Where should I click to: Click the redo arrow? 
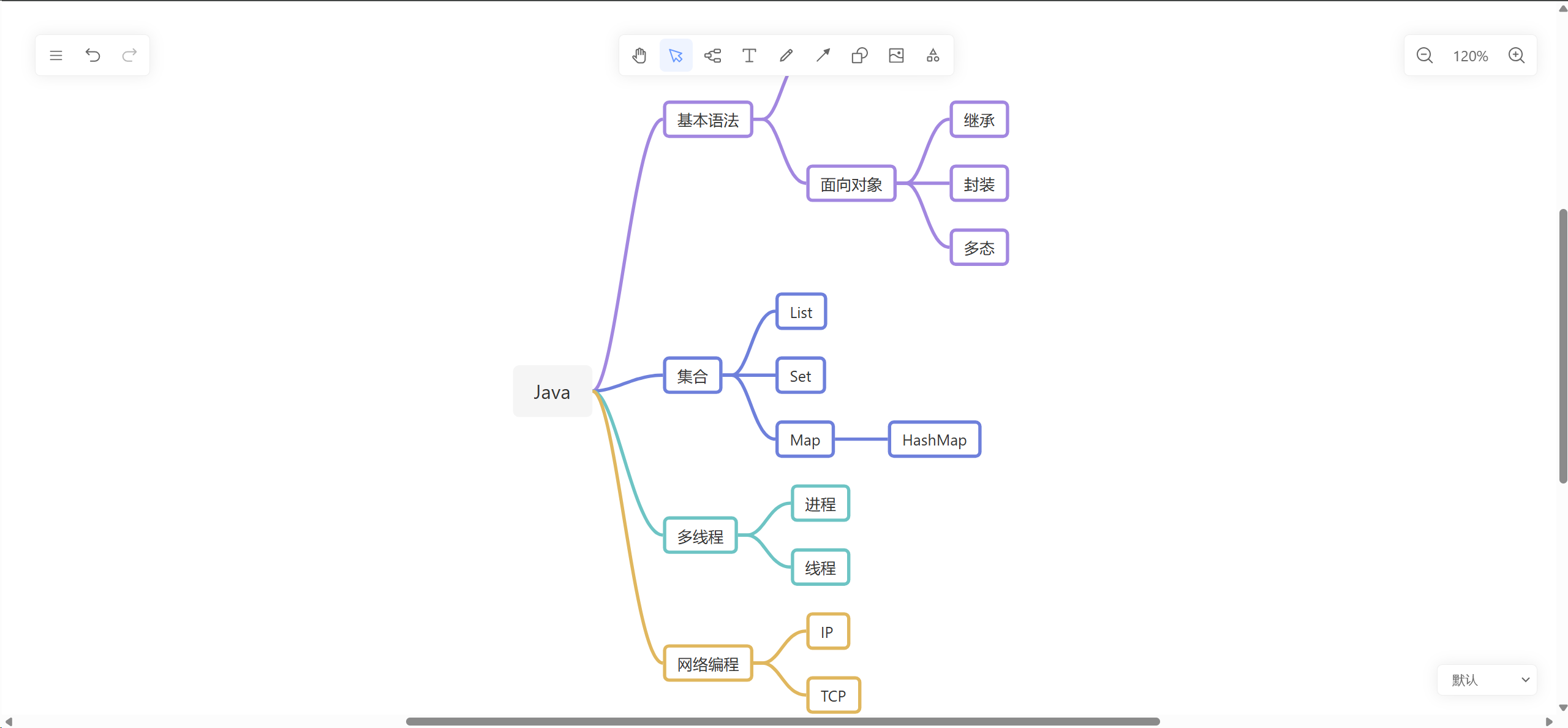pos(129,56)
